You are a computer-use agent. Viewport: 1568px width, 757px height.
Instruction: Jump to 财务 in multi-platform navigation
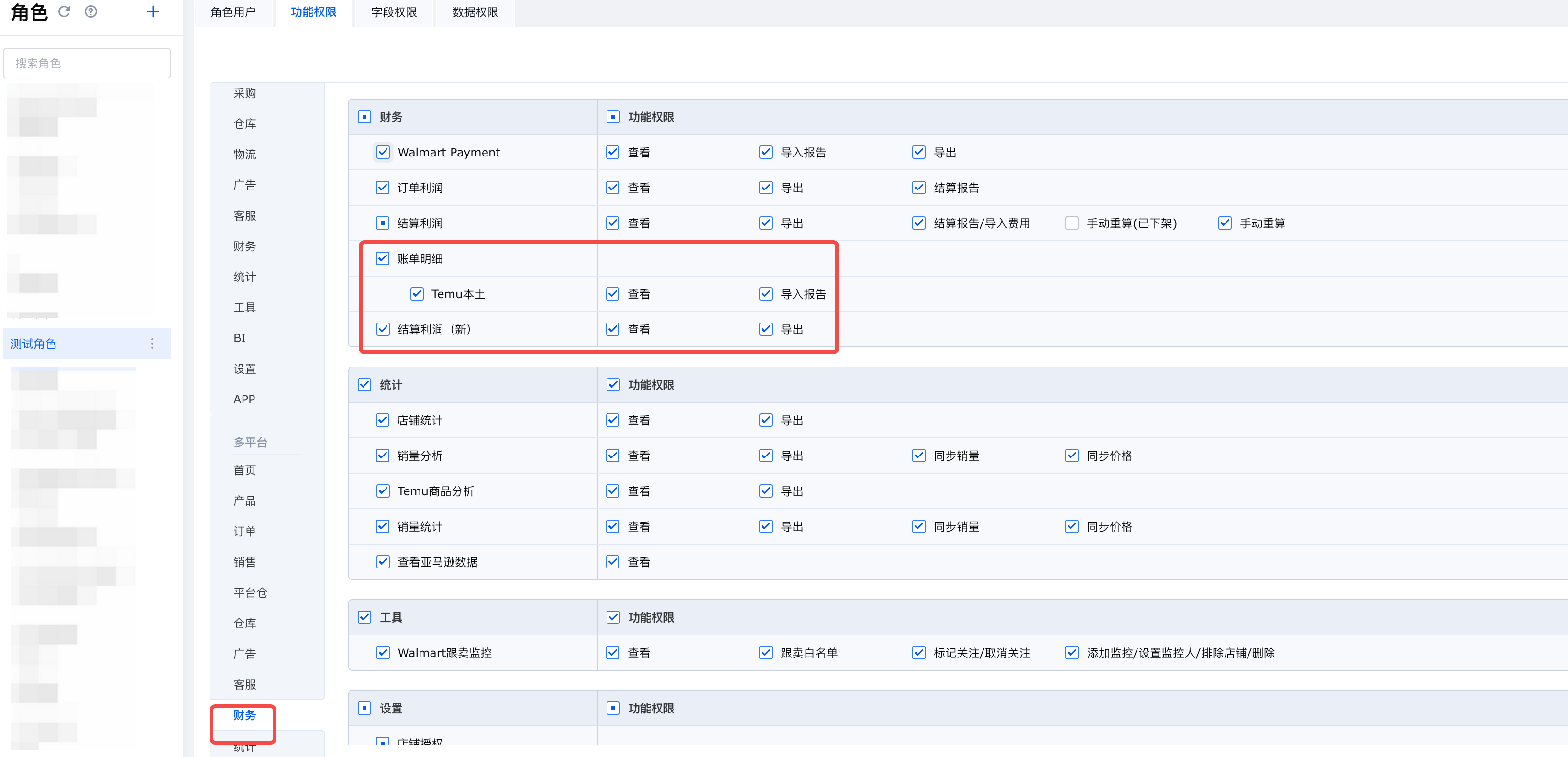pyautogui.click(x=244, y=715)
